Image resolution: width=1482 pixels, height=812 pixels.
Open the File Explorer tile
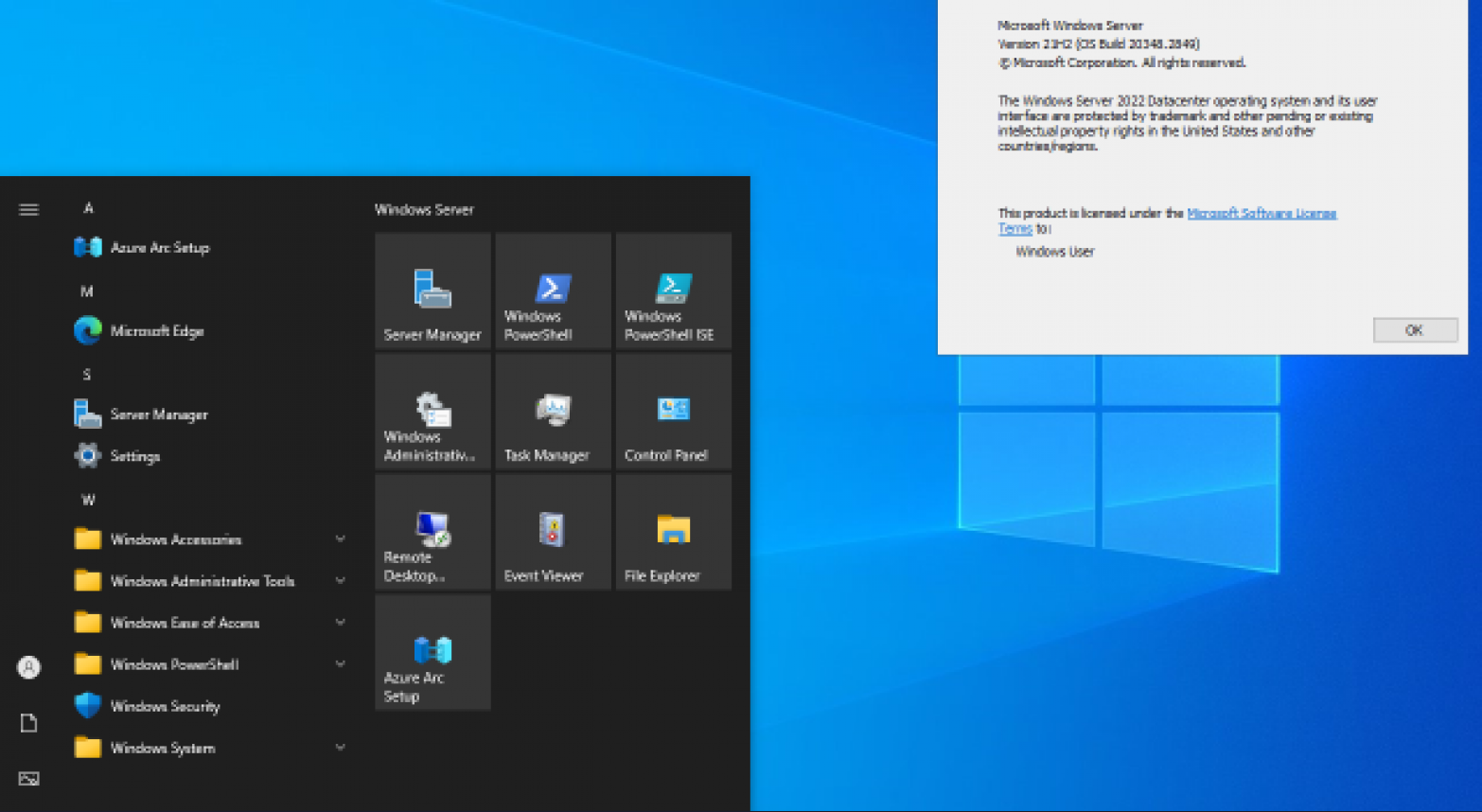pyautogui.click(x=673, y=532)
